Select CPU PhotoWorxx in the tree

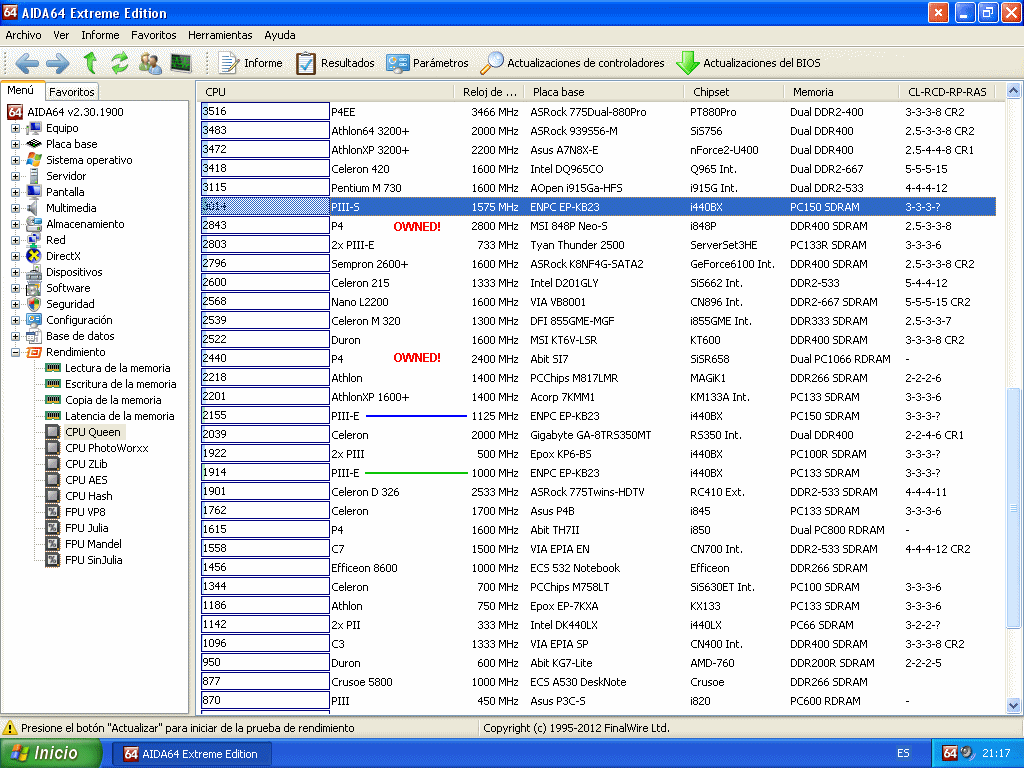pos(106,448)
